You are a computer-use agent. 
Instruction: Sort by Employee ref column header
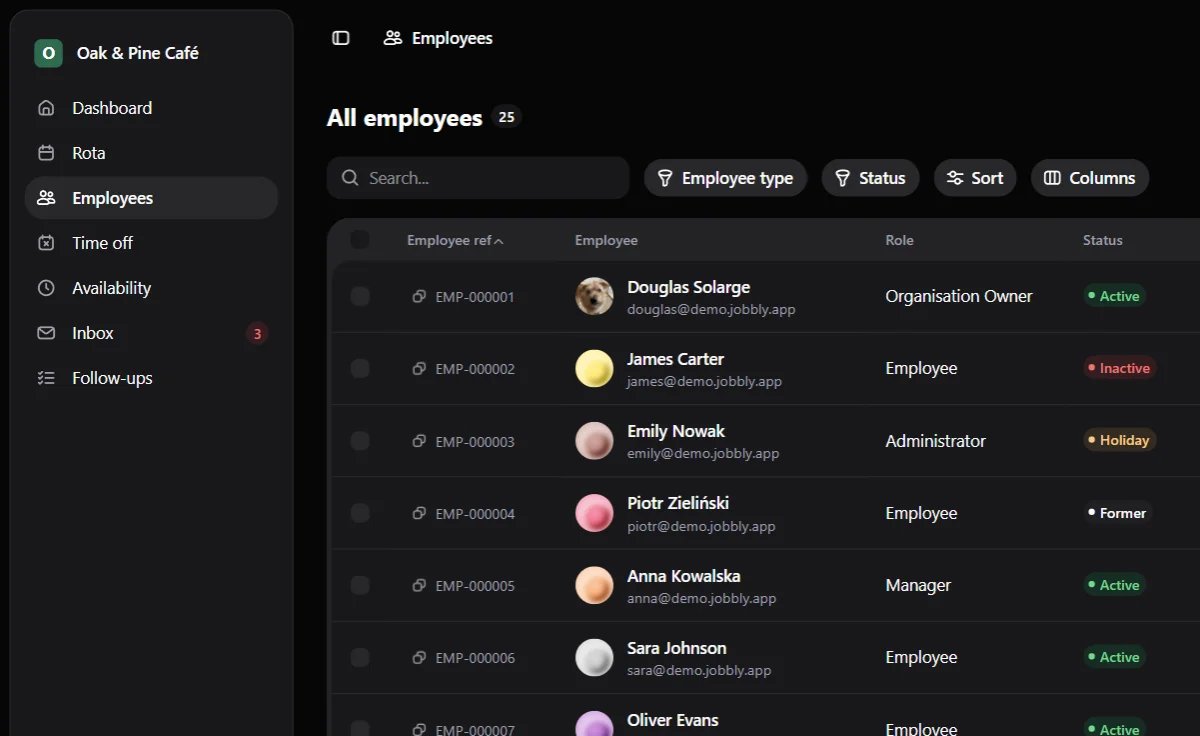pyautogui.click(x=455, y=240)
